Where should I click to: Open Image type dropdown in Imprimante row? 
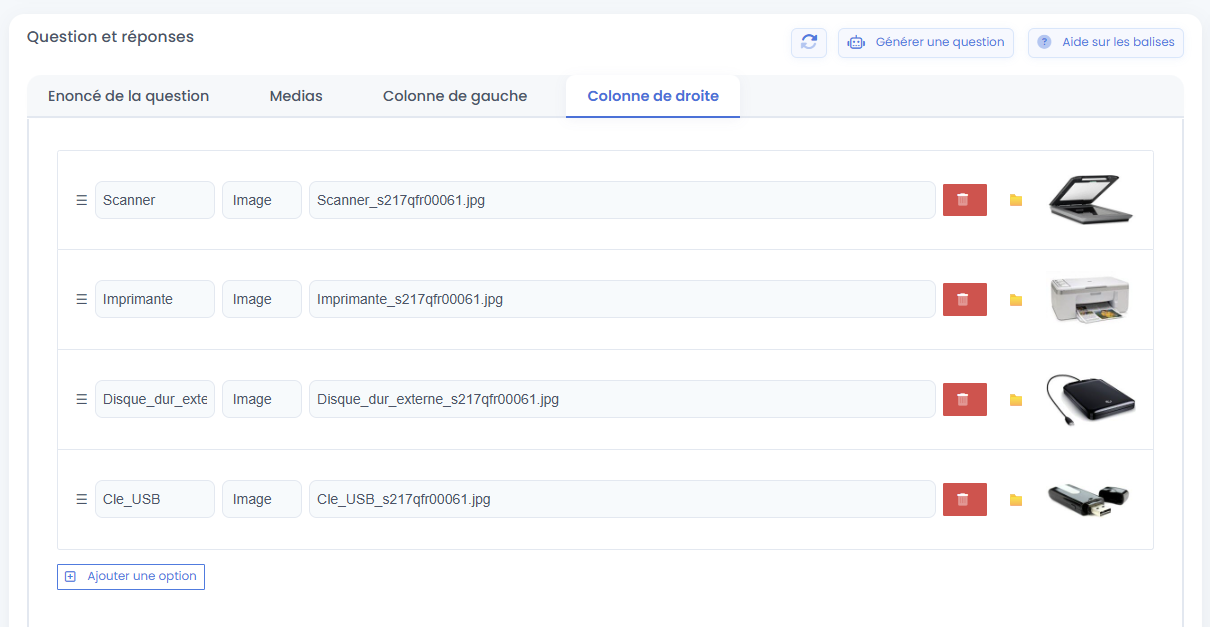pos(262,299)
